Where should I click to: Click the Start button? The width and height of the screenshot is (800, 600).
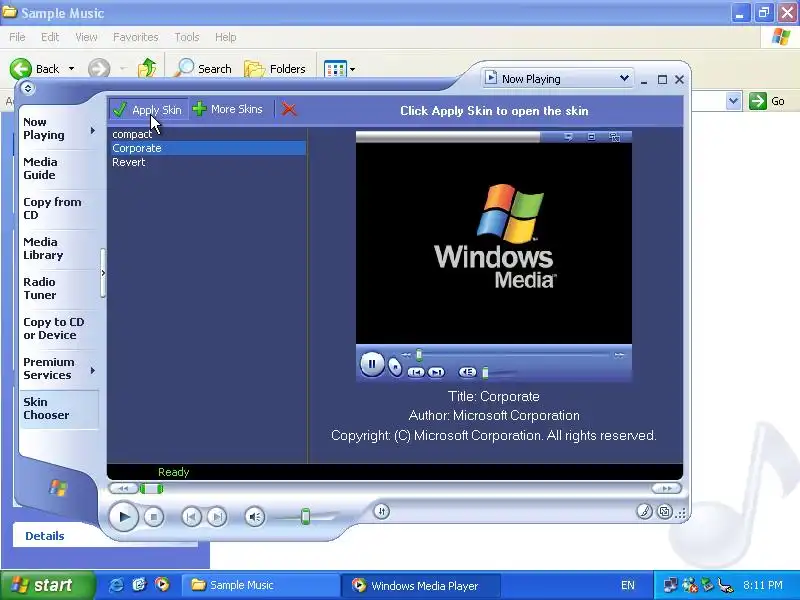click(x=47, y=585)
